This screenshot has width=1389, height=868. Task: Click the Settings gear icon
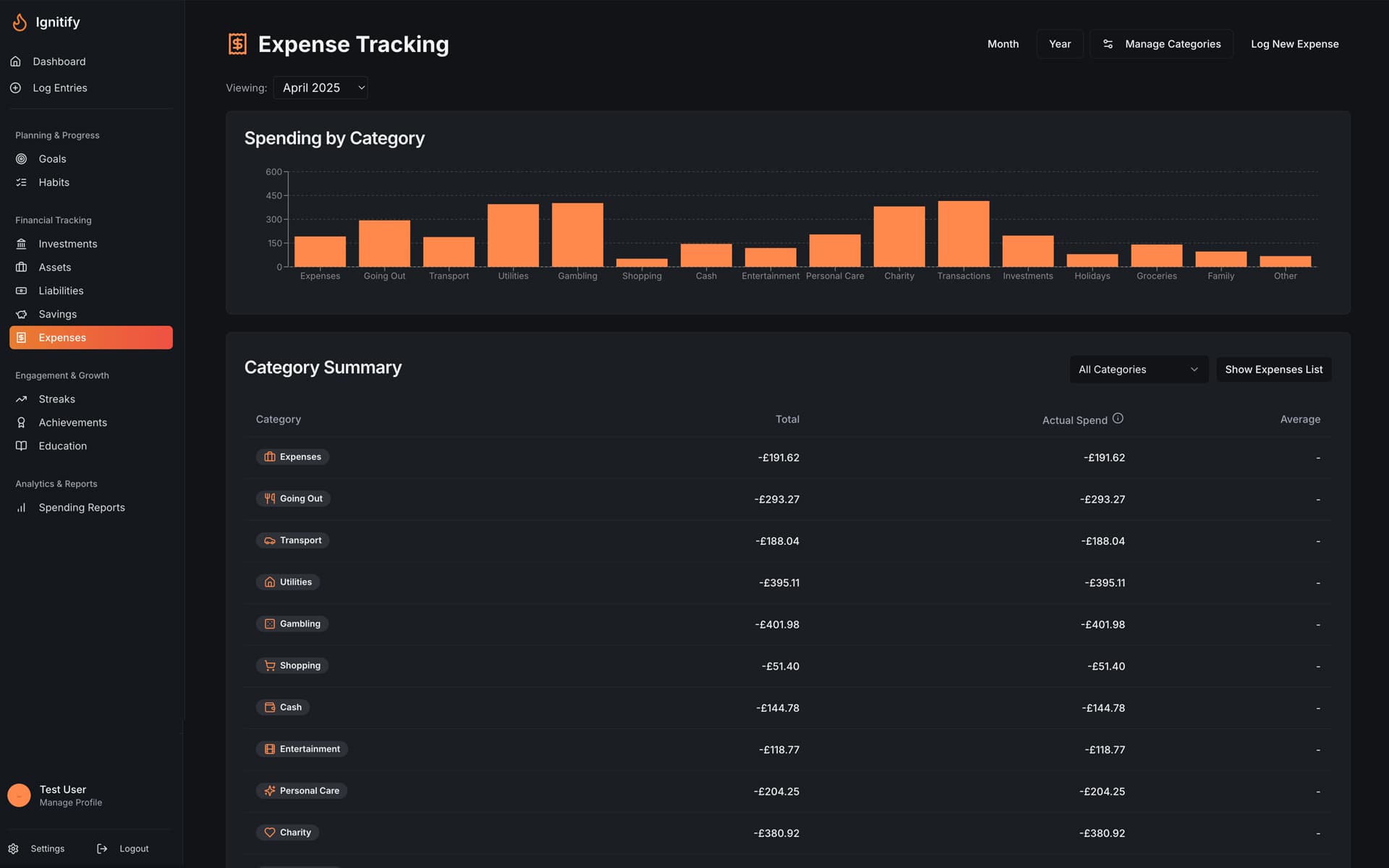click(13, 848)
